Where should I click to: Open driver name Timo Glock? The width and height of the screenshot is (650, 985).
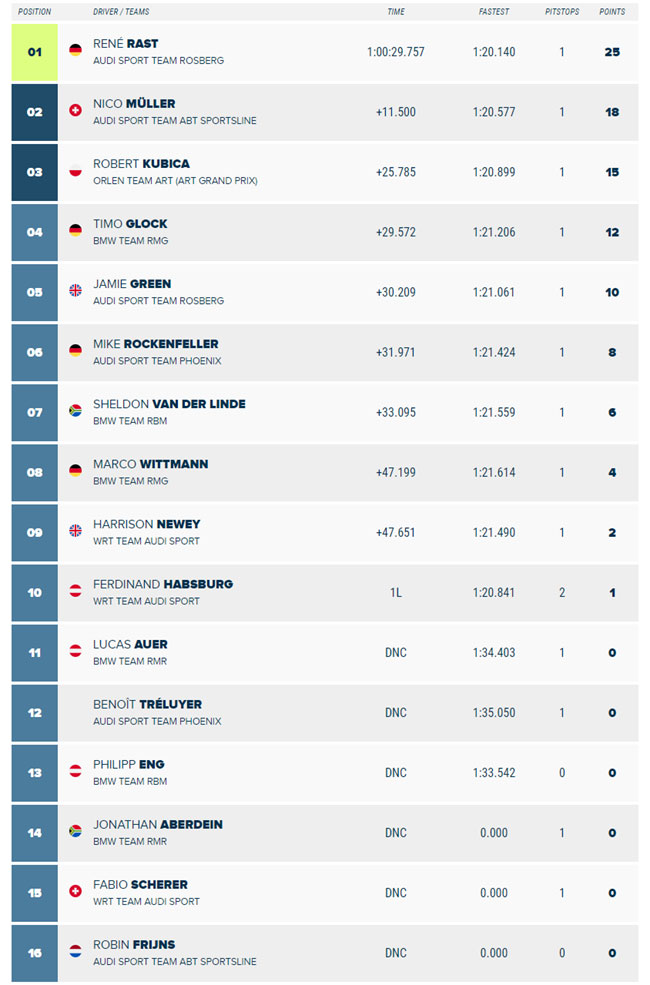[130, 224]
